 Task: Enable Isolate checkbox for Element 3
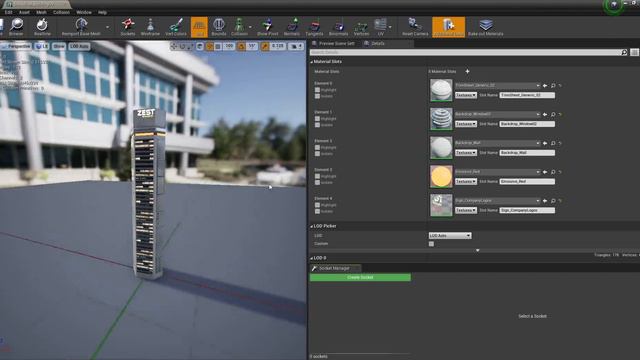coord(317,182)
